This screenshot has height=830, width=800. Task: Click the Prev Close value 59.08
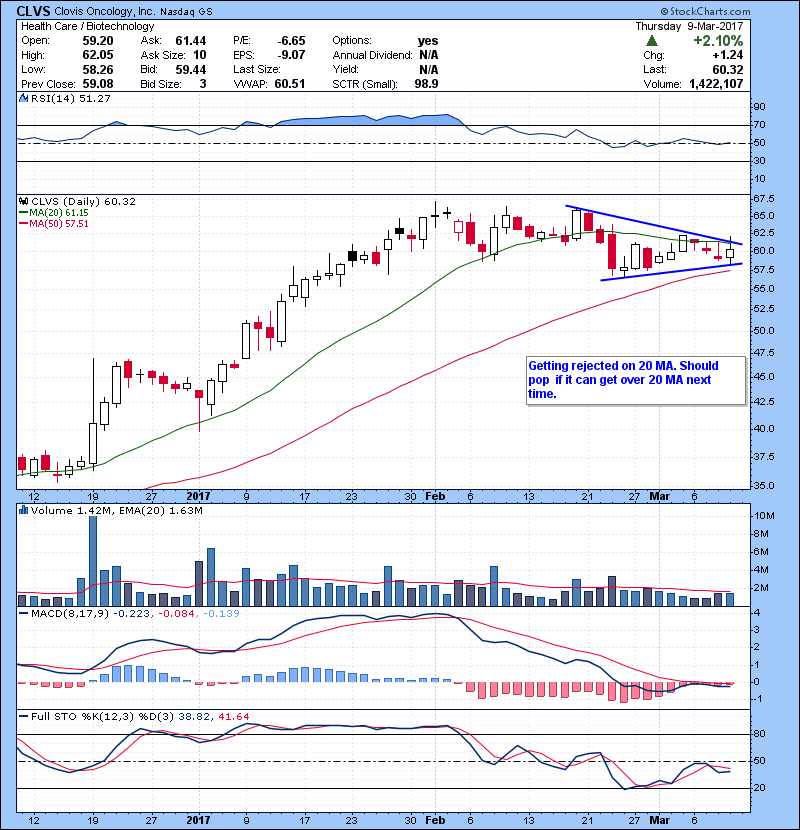point(97,84)
